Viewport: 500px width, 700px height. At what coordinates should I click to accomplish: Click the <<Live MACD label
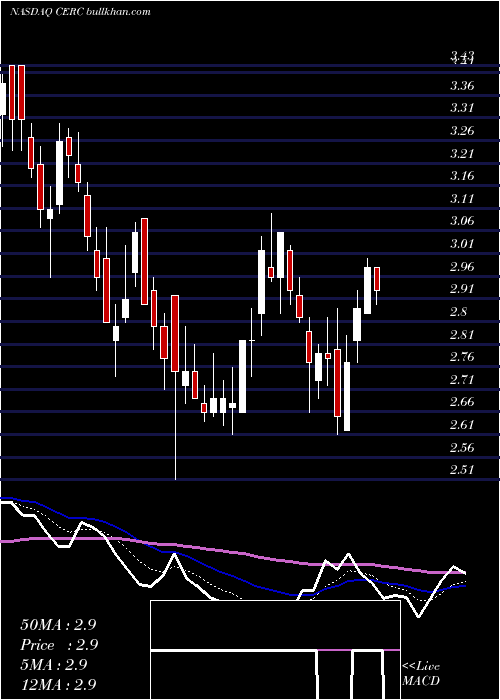421,674
